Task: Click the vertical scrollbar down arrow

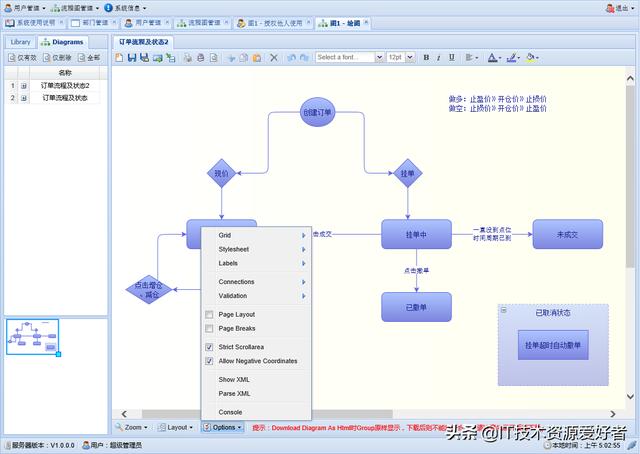Action: coord(630,396)
